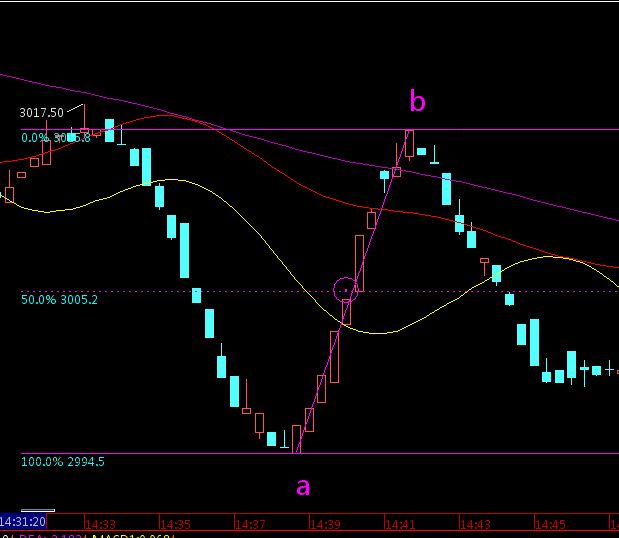Click the 14:45 time axis label
This screenshot has height=538, width=619.
[x=550, y=525]
